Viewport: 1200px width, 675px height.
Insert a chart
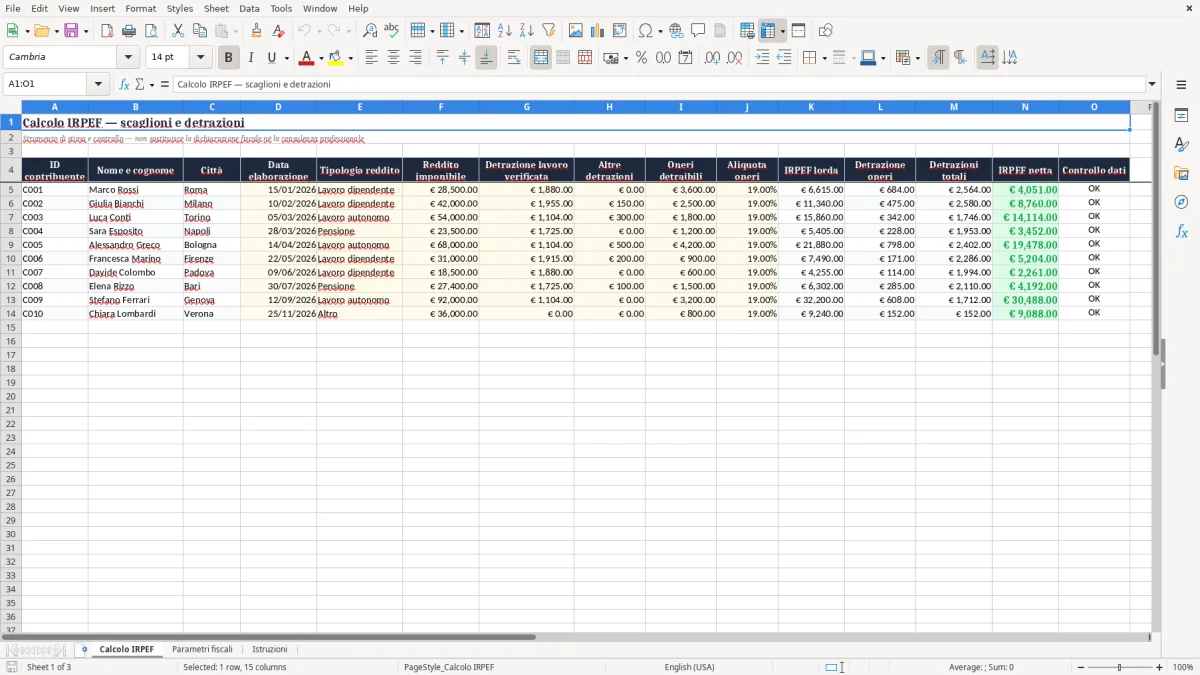(x=598, y=31)
